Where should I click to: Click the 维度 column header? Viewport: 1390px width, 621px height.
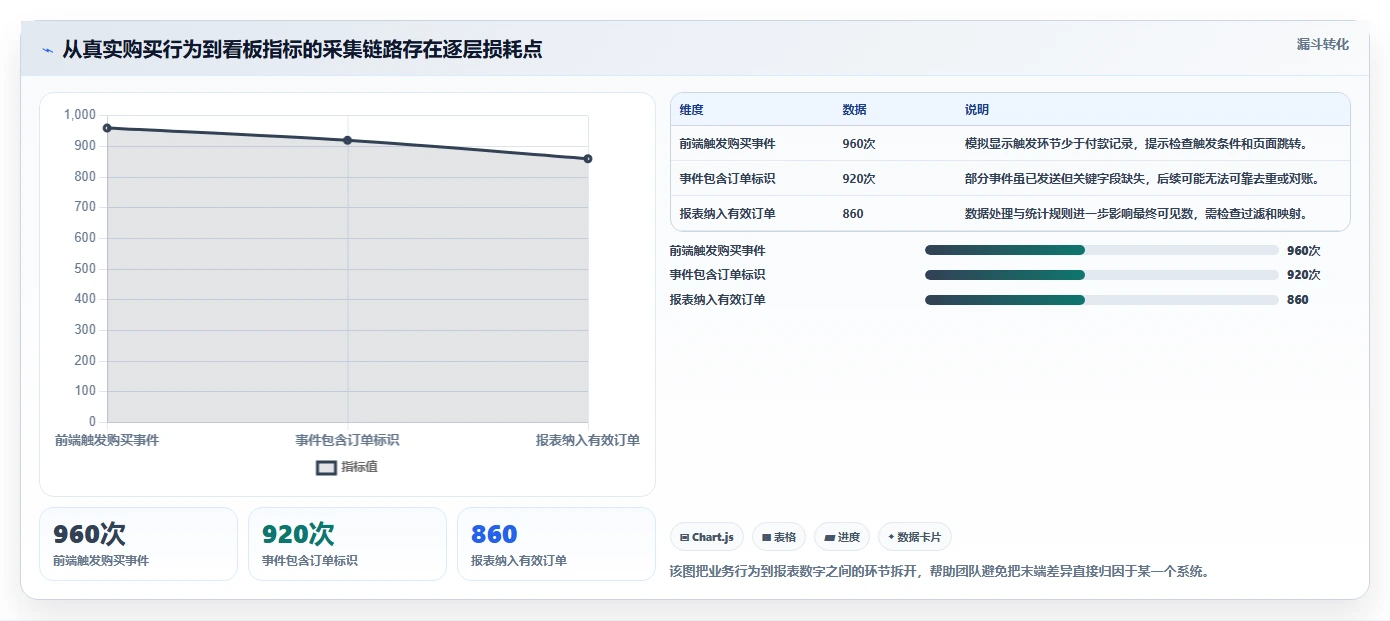[691, 110]
